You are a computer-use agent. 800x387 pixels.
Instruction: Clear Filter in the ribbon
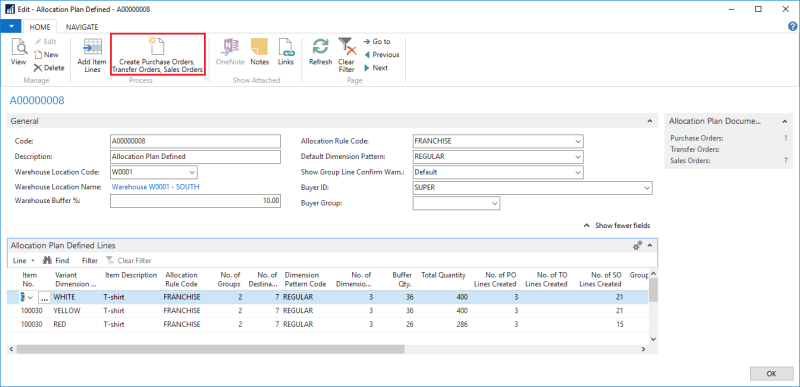pos(346,56)
